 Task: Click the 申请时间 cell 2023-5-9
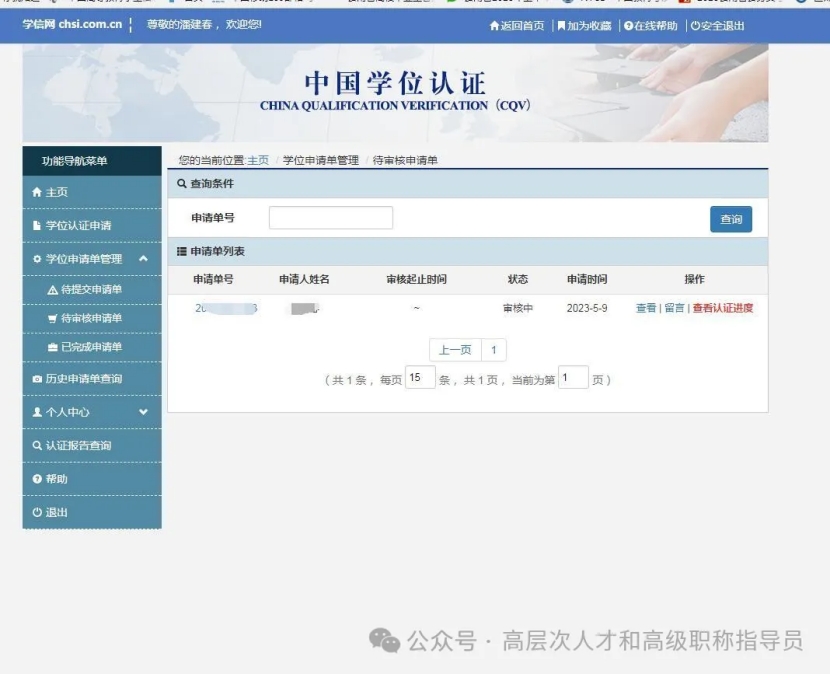pos(587,308)
